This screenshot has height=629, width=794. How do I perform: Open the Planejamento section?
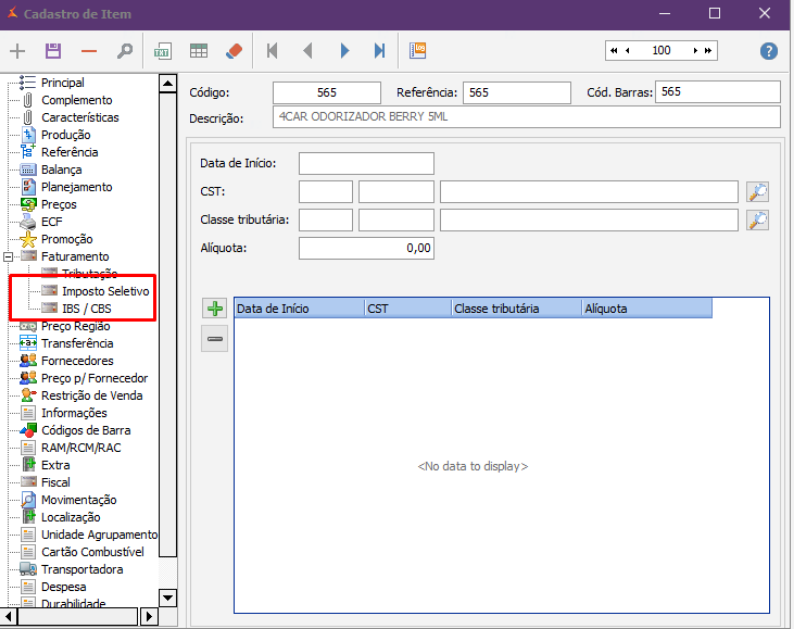click(x=77, y=187)
